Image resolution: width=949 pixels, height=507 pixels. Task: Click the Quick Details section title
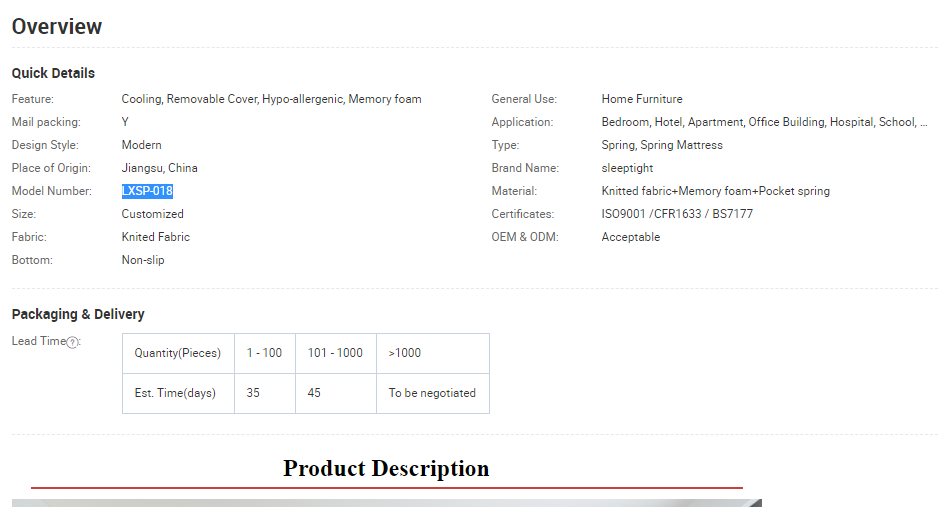pos(53,73)
